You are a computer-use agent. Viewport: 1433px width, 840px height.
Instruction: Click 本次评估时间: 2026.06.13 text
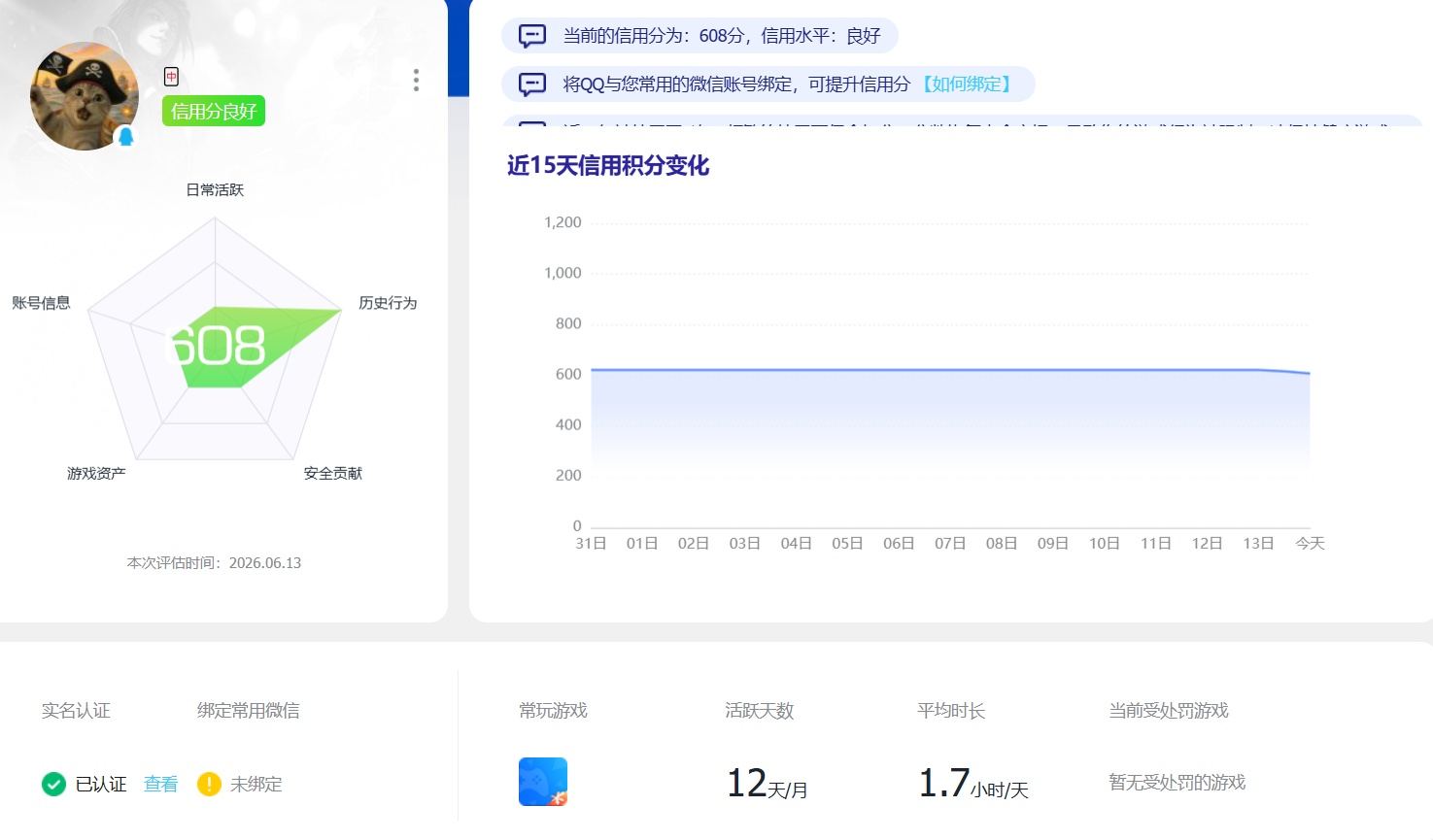point(215,563)
